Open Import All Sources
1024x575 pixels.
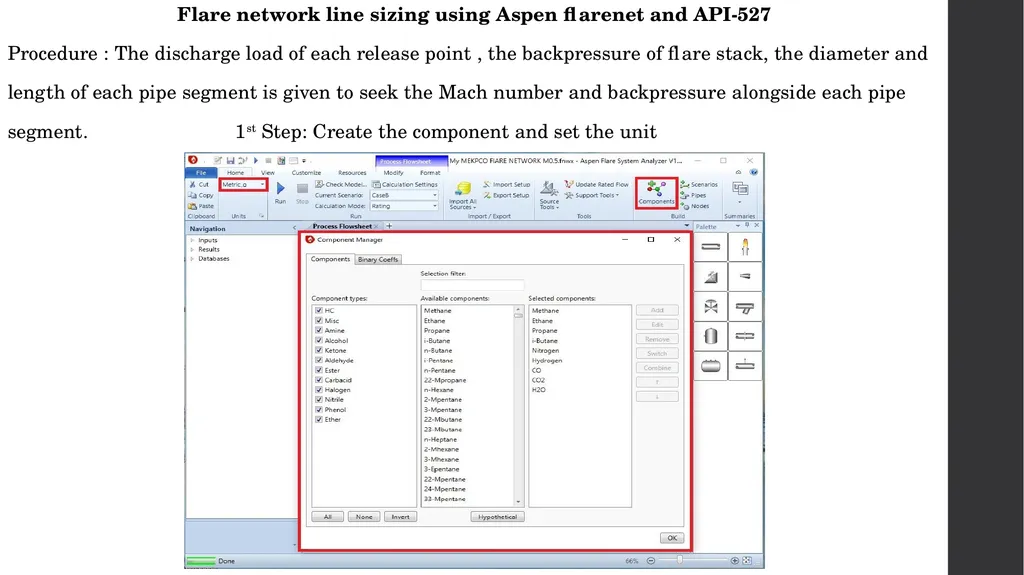(463, 195)
